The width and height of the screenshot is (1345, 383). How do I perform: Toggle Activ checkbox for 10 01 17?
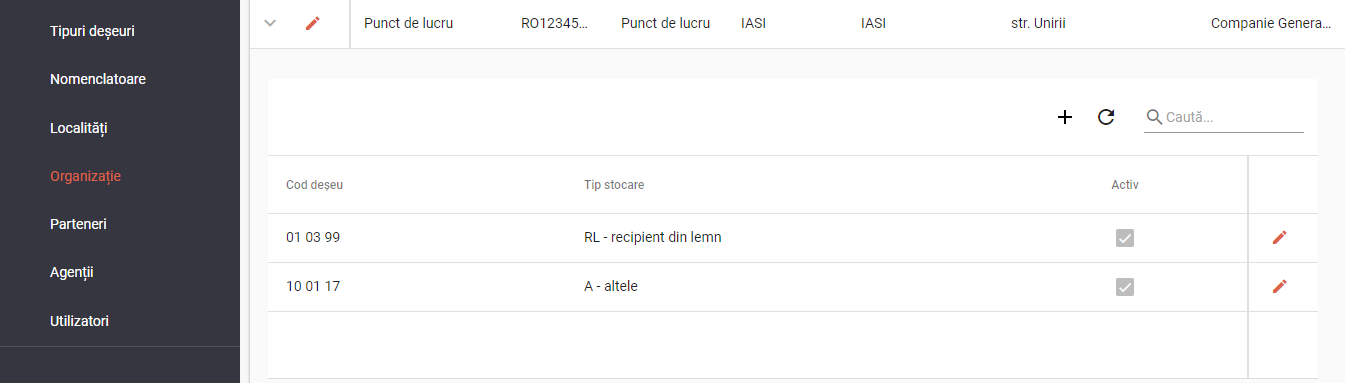click(1125, 287)
